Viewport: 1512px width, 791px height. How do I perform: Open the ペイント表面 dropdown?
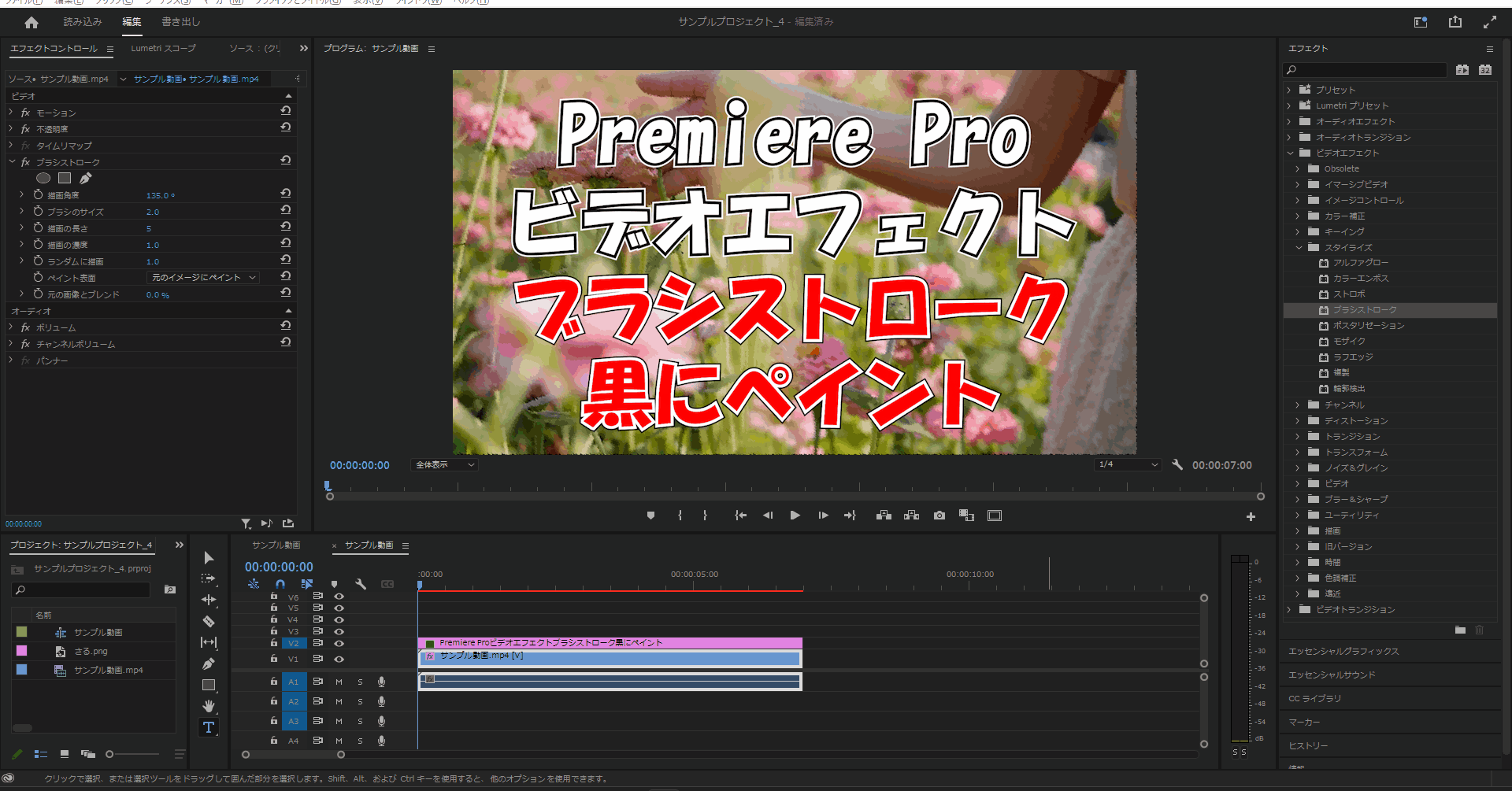(x=203, y=278)
